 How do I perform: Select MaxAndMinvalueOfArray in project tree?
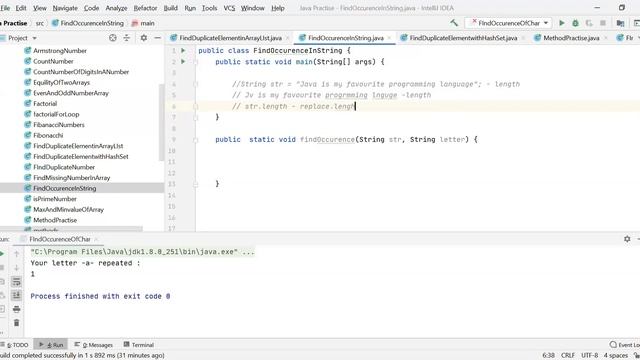pos(68,210)
